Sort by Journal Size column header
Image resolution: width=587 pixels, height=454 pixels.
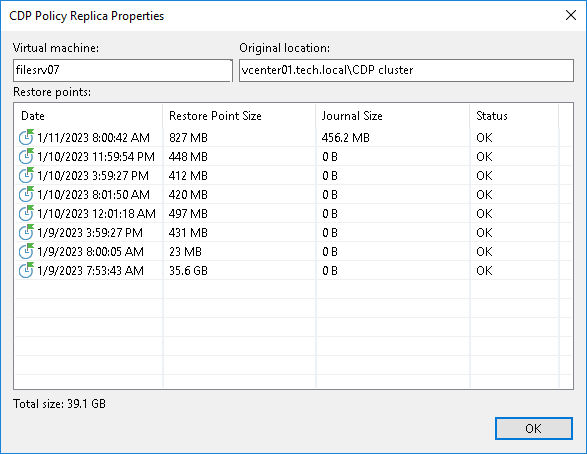click(x=393, y=116)
